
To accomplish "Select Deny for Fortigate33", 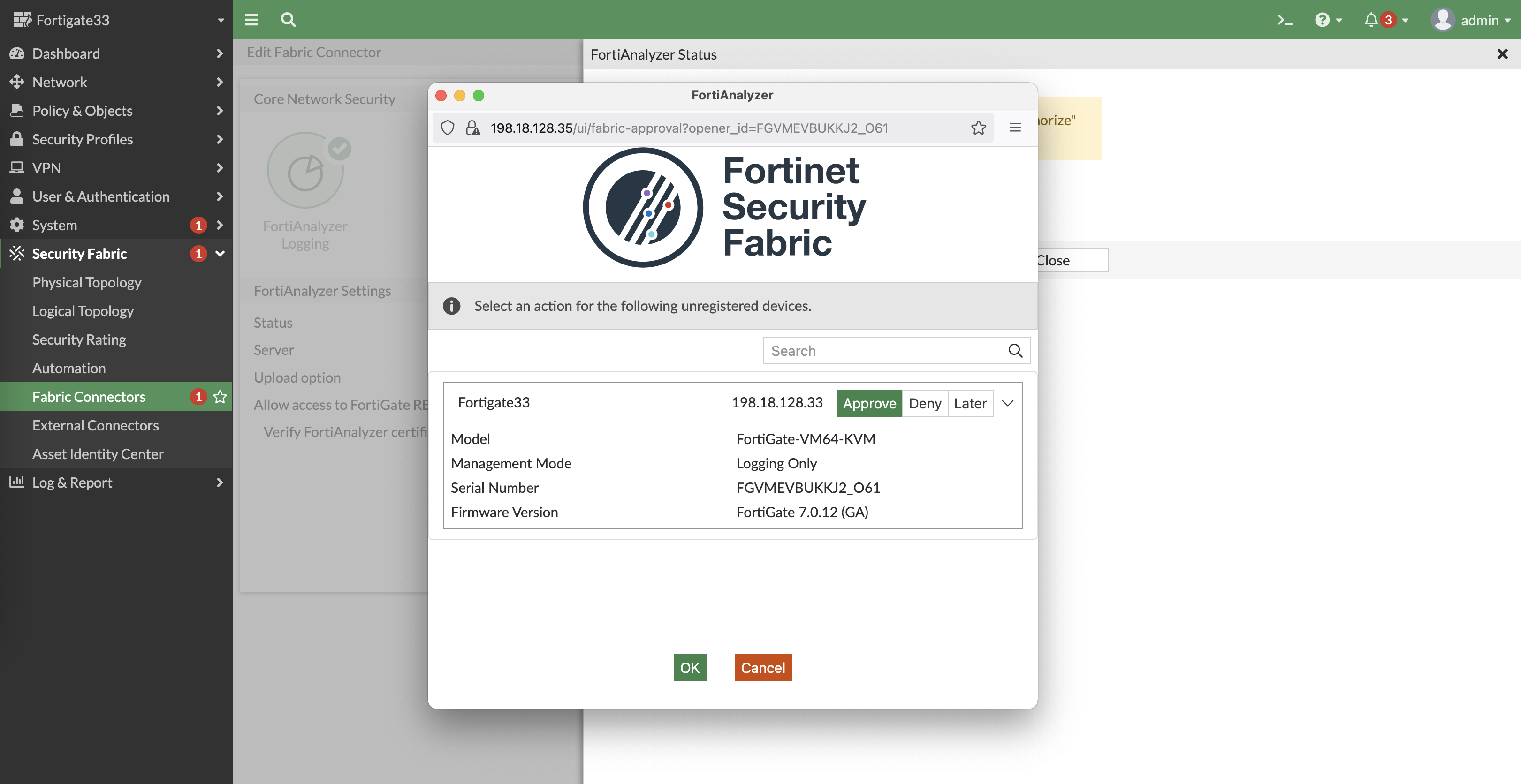I will click(925, 404).
